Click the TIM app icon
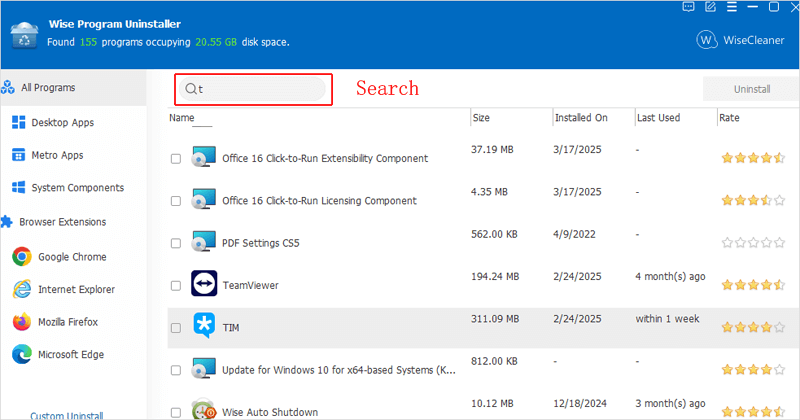The image size is (800, 420). [x=204, y=325]
